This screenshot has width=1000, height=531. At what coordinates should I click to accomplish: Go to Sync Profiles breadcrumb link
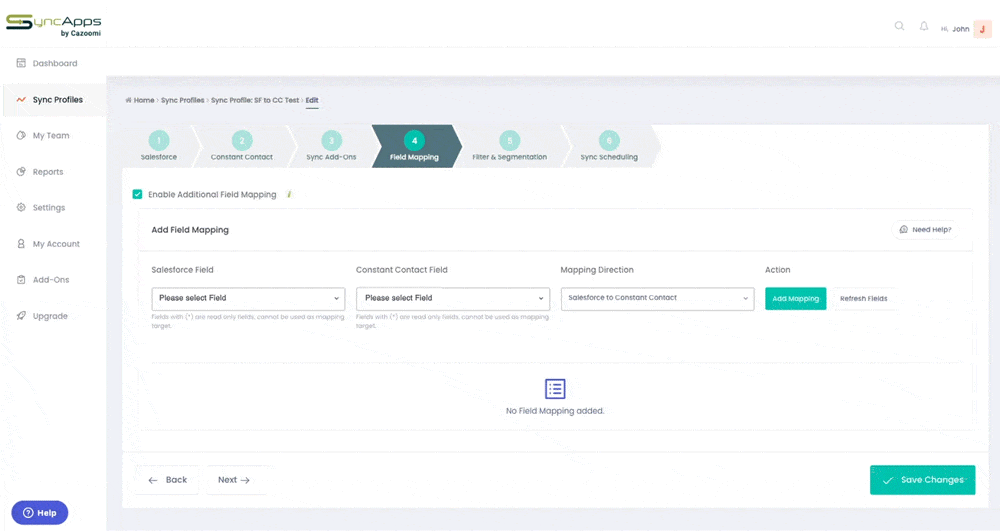coord(182,100)
